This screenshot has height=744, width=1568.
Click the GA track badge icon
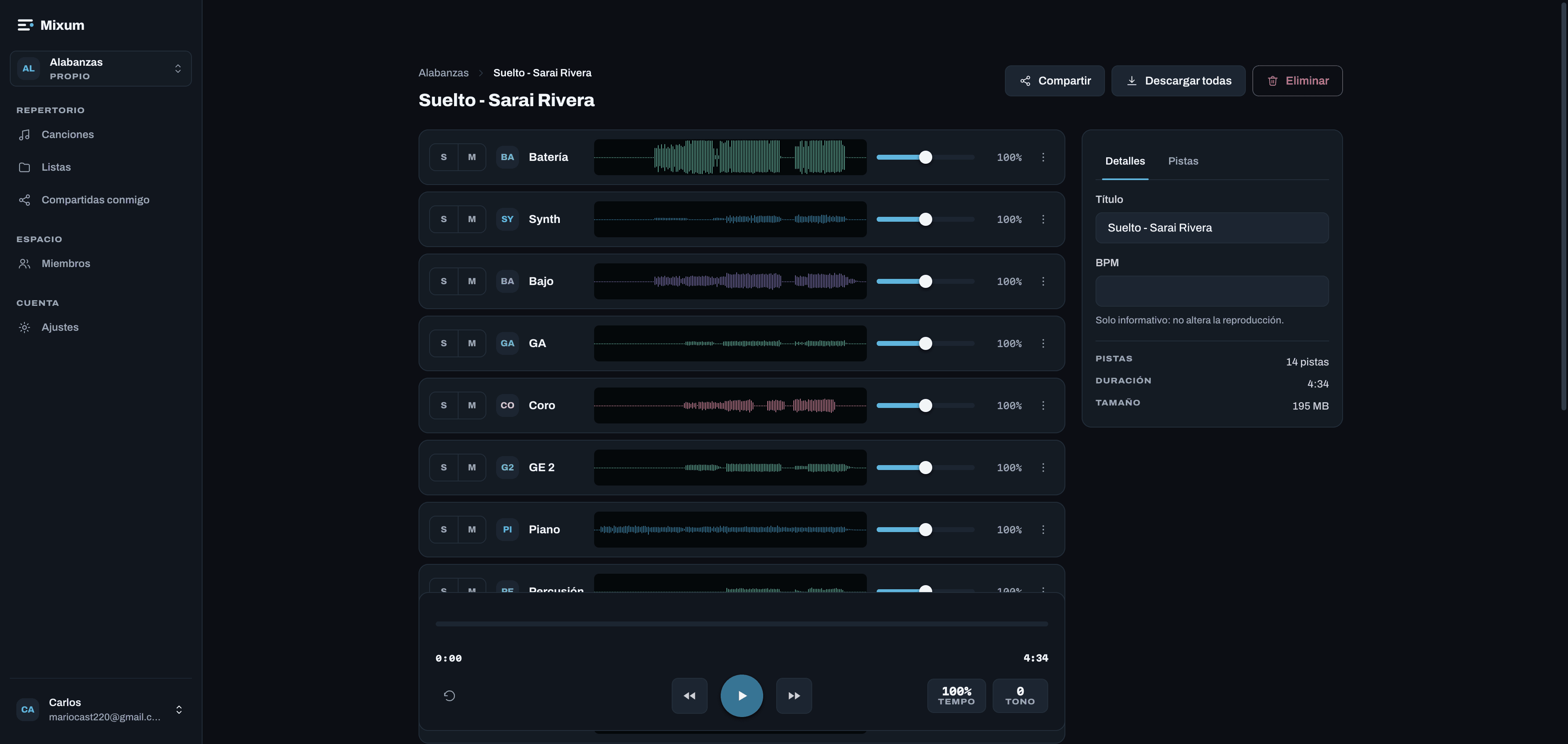pyautogui.click(x=507, y=343)
